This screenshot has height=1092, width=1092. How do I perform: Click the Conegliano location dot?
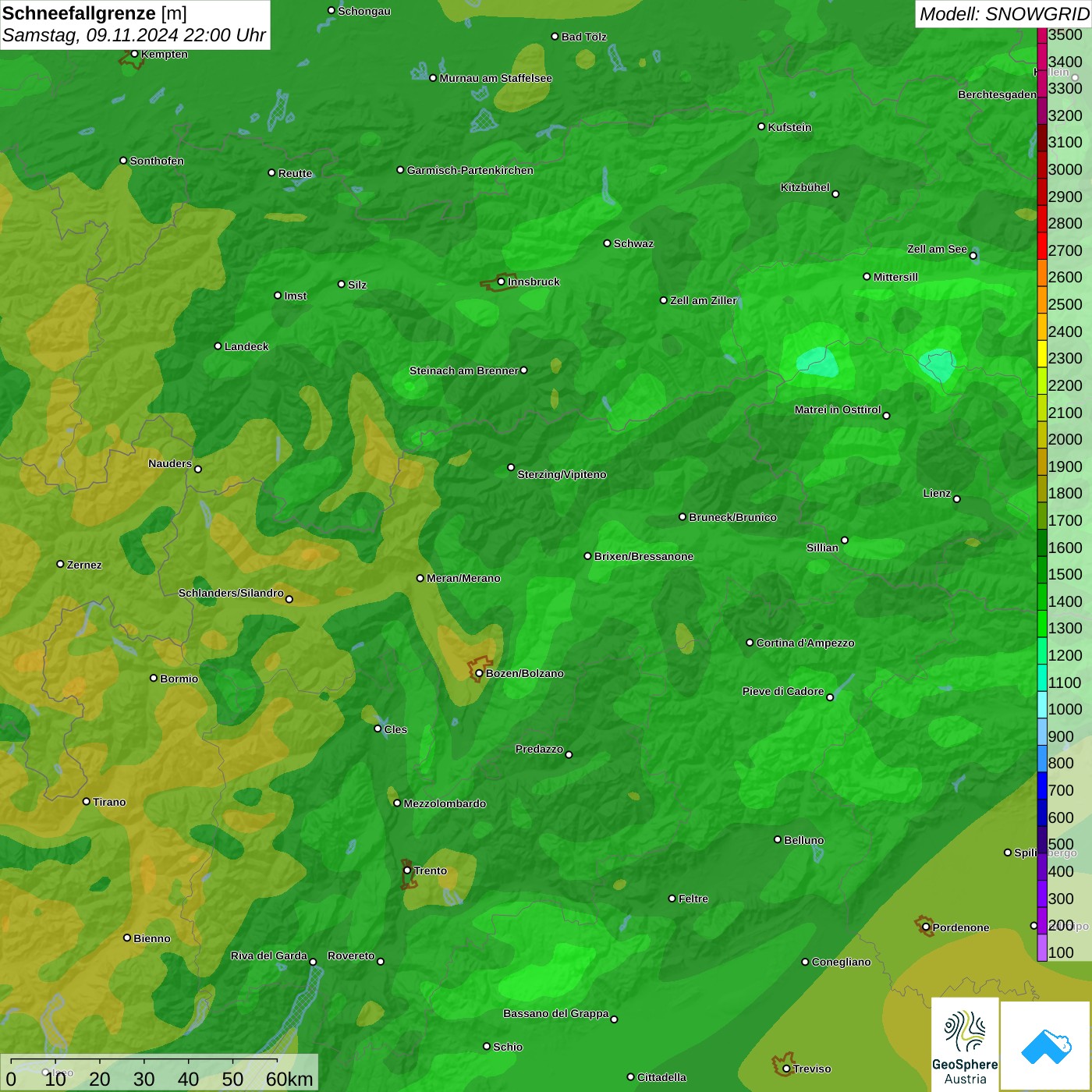point(805,962)
